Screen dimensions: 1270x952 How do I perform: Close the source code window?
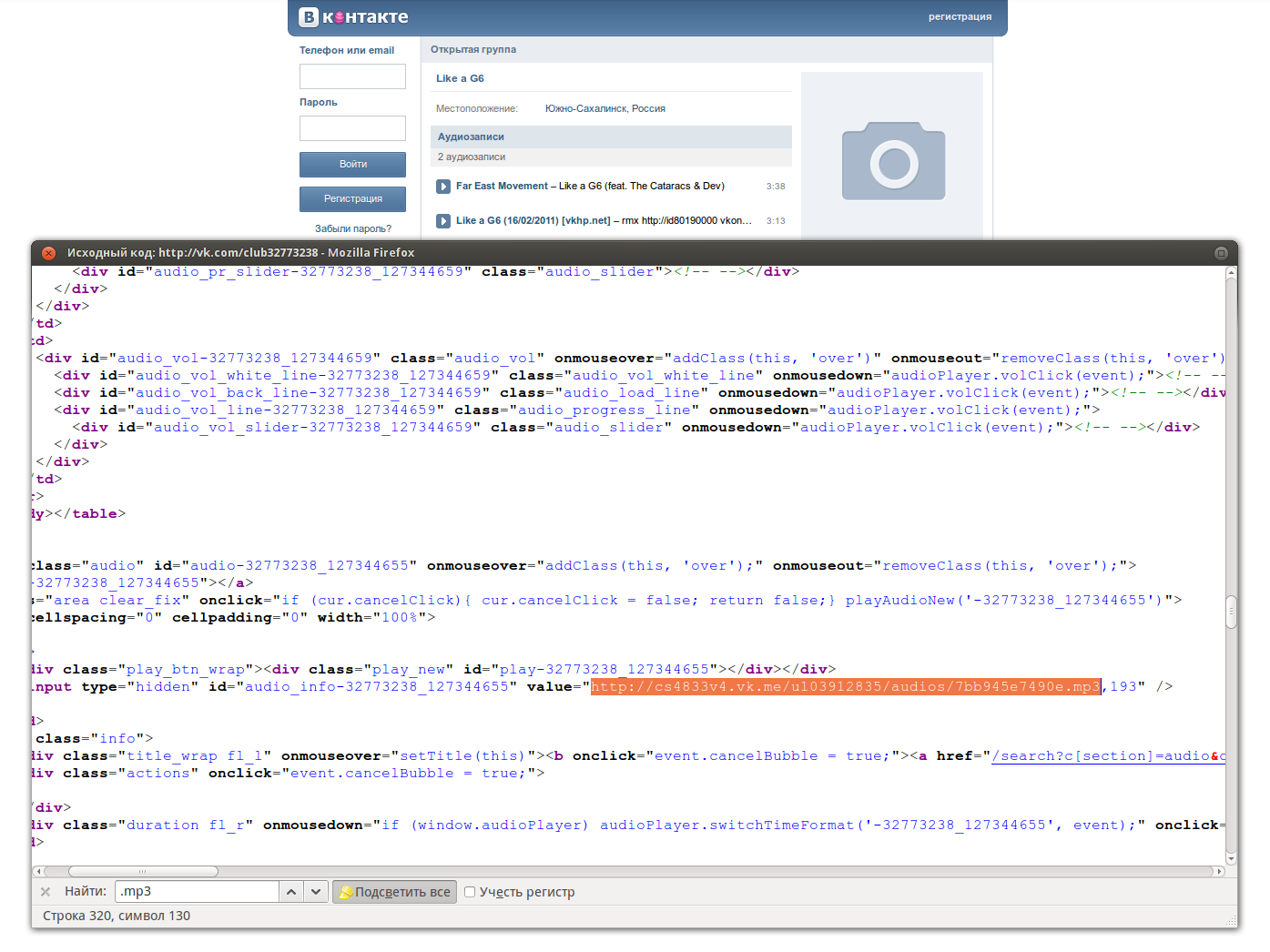click(49, 253)
